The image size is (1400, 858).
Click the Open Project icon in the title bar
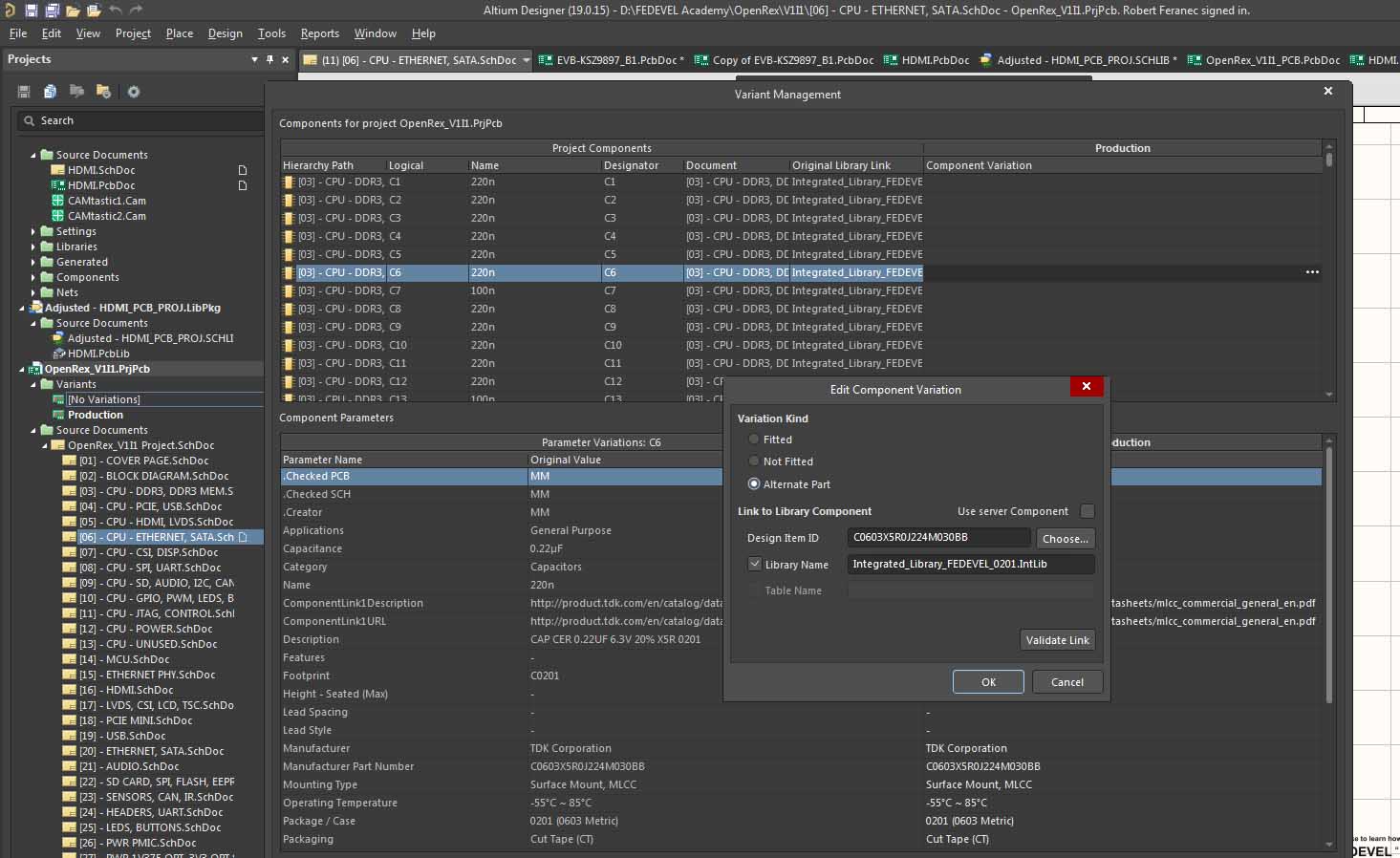94,11
